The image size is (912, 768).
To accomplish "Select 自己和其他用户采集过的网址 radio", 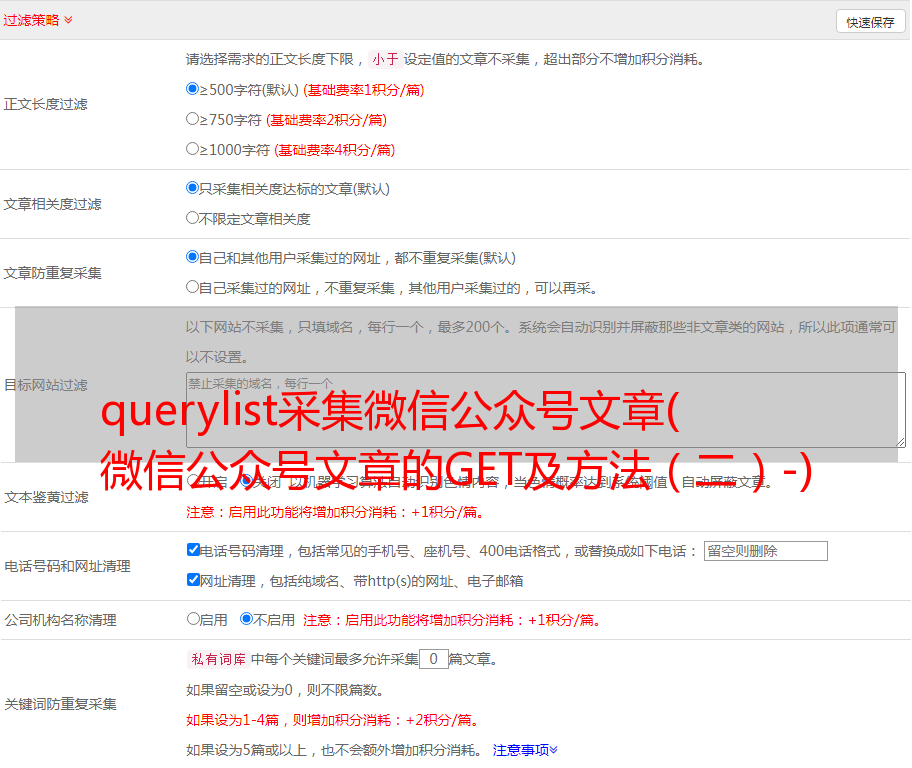I will tap(192, 257).
